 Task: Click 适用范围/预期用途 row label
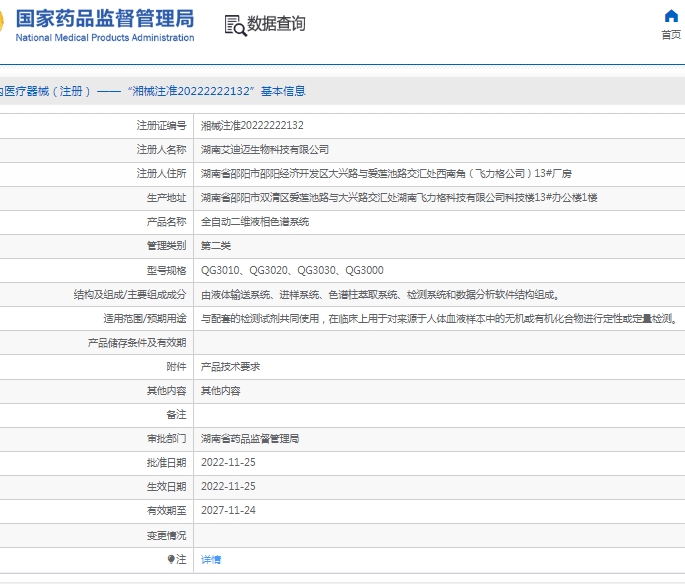tap(145, 319)
